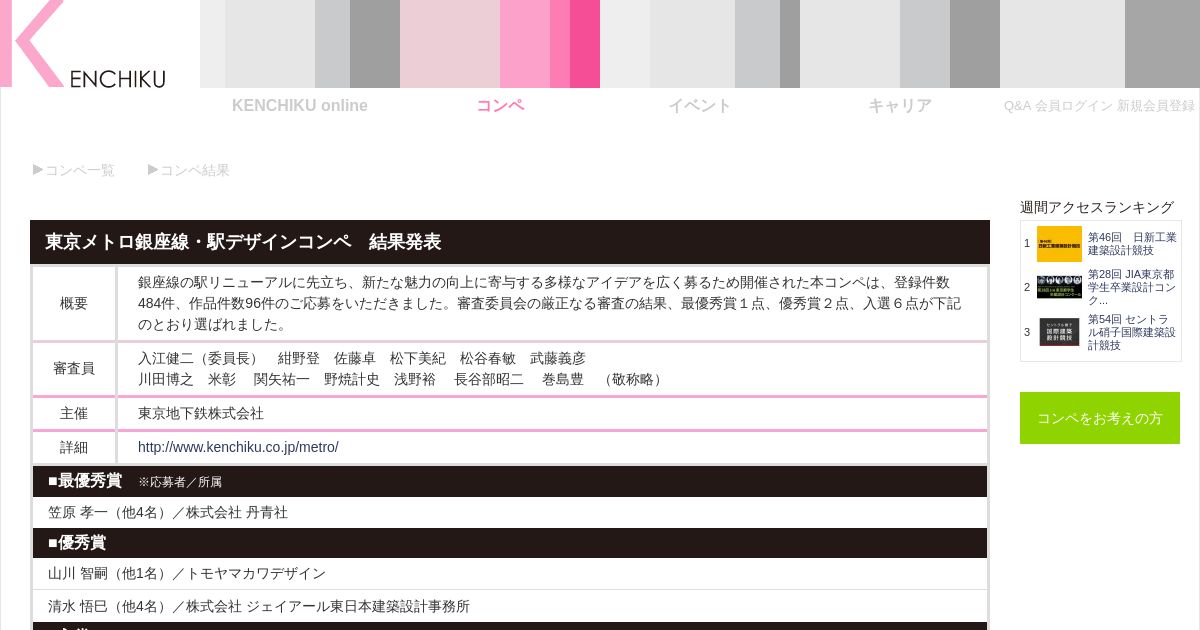Open the コンペ tab
The width and height of the screenshot is (1200, 630).
[500, 106]
